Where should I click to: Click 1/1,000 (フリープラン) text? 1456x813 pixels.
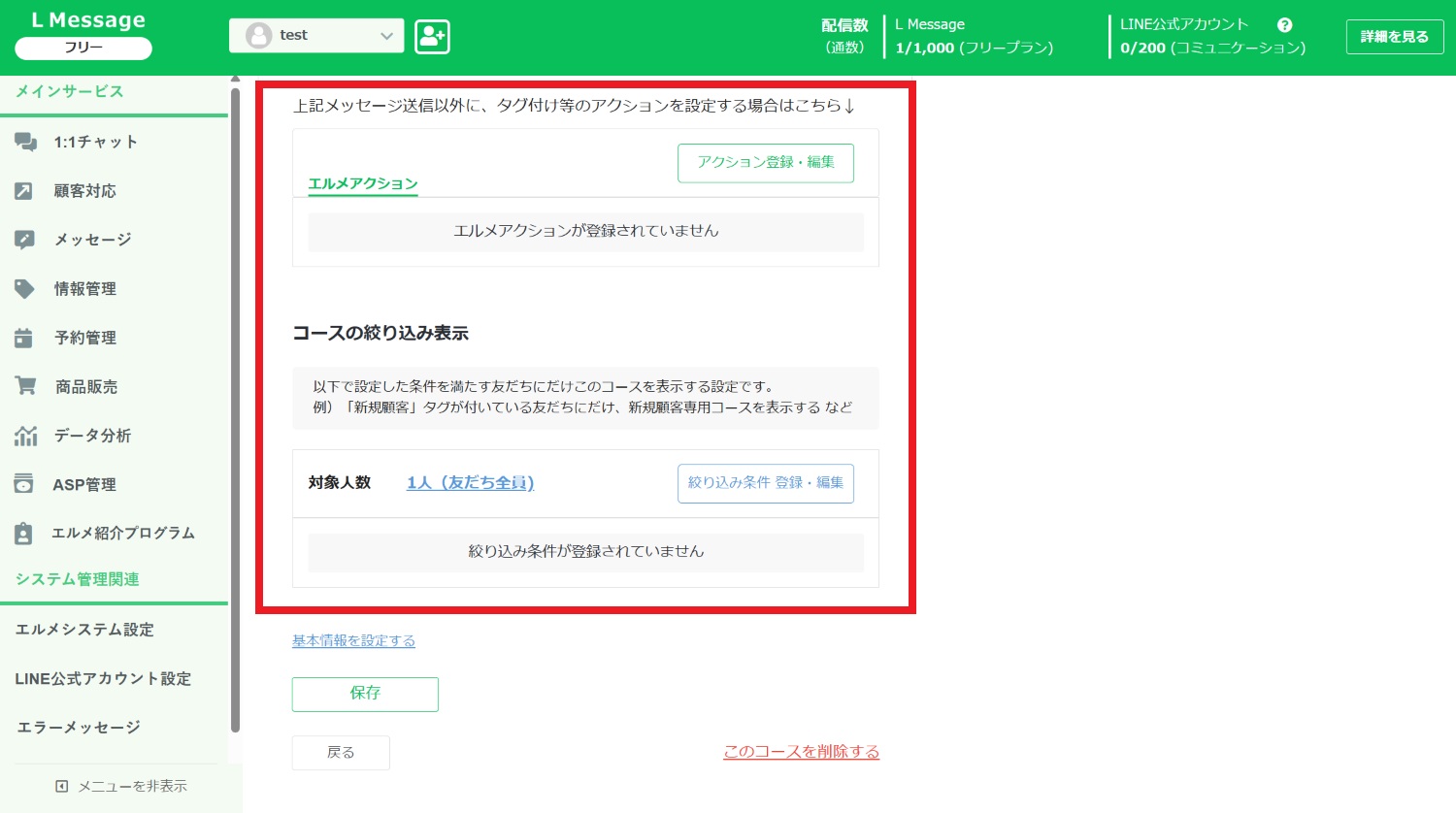click(974, 48)
